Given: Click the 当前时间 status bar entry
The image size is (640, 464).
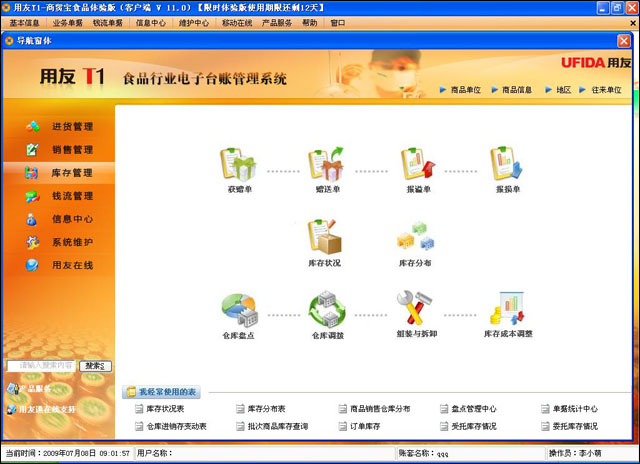Looking at the screenshot, I should 68,453.
